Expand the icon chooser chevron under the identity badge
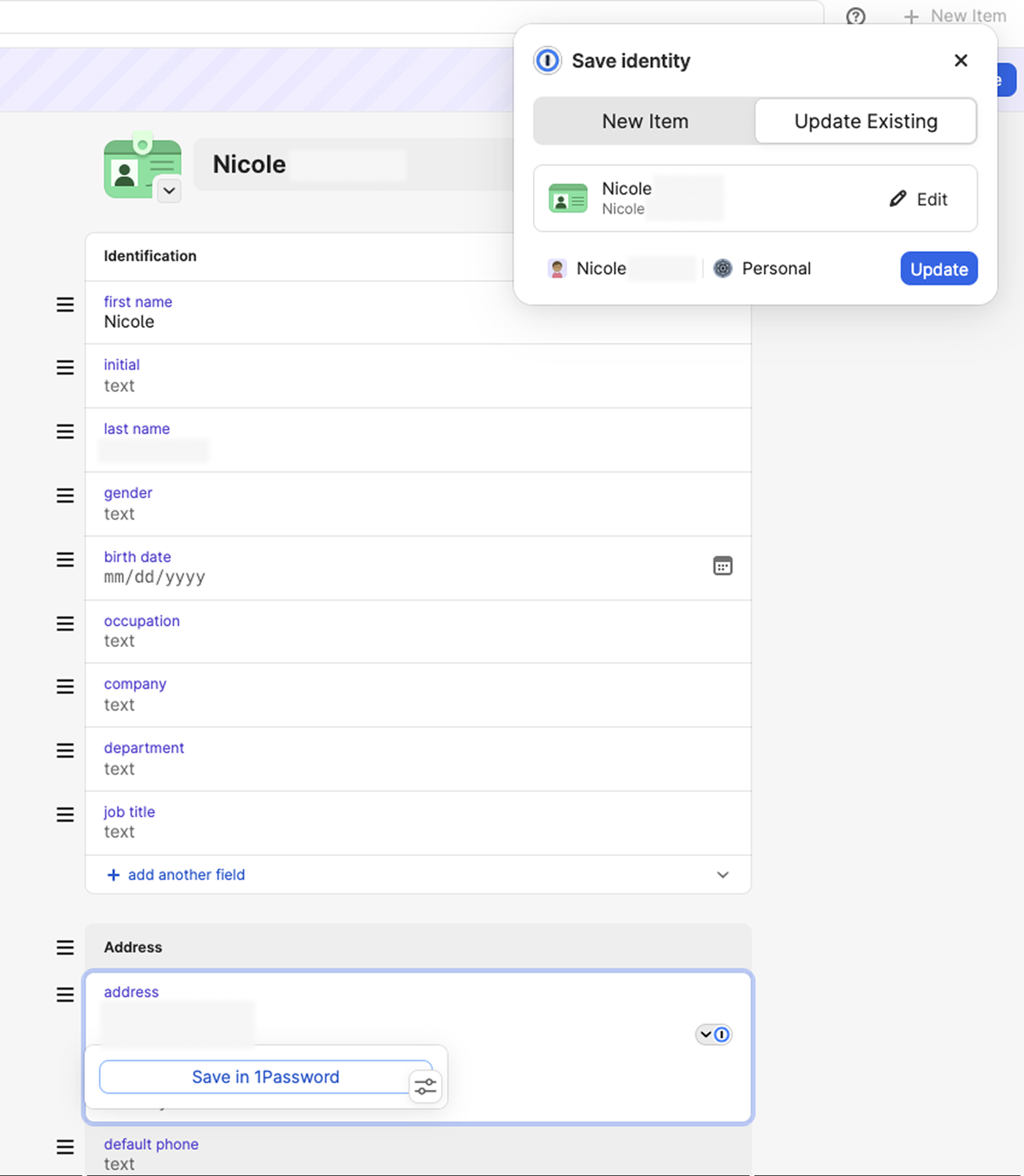Screen dimensions: 1024x1176 point(169,191)
